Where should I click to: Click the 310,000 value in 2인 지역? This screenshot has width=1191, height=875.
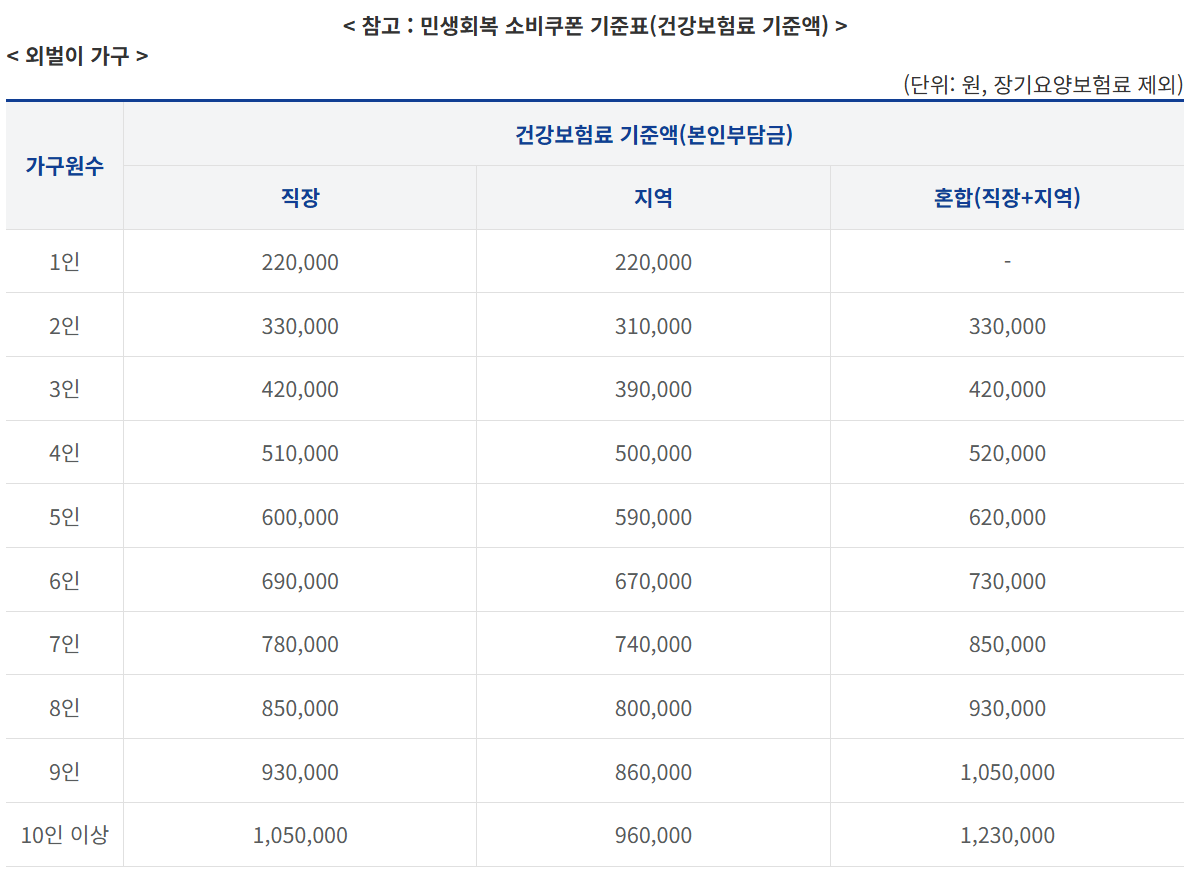tap(652, 326)
